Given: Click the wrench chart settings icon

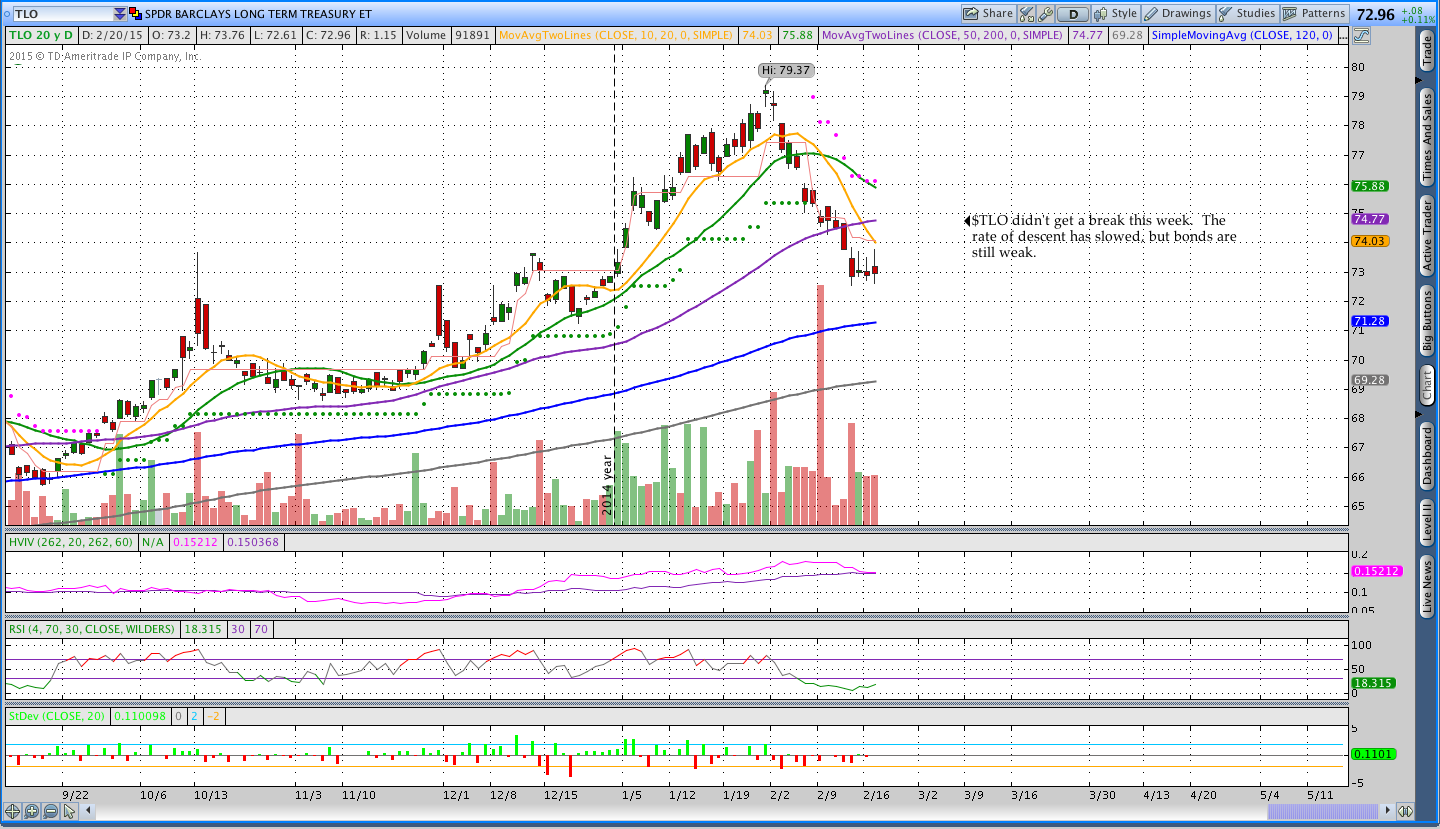Looking at the screenshot, I should [x=1045, y=14].
